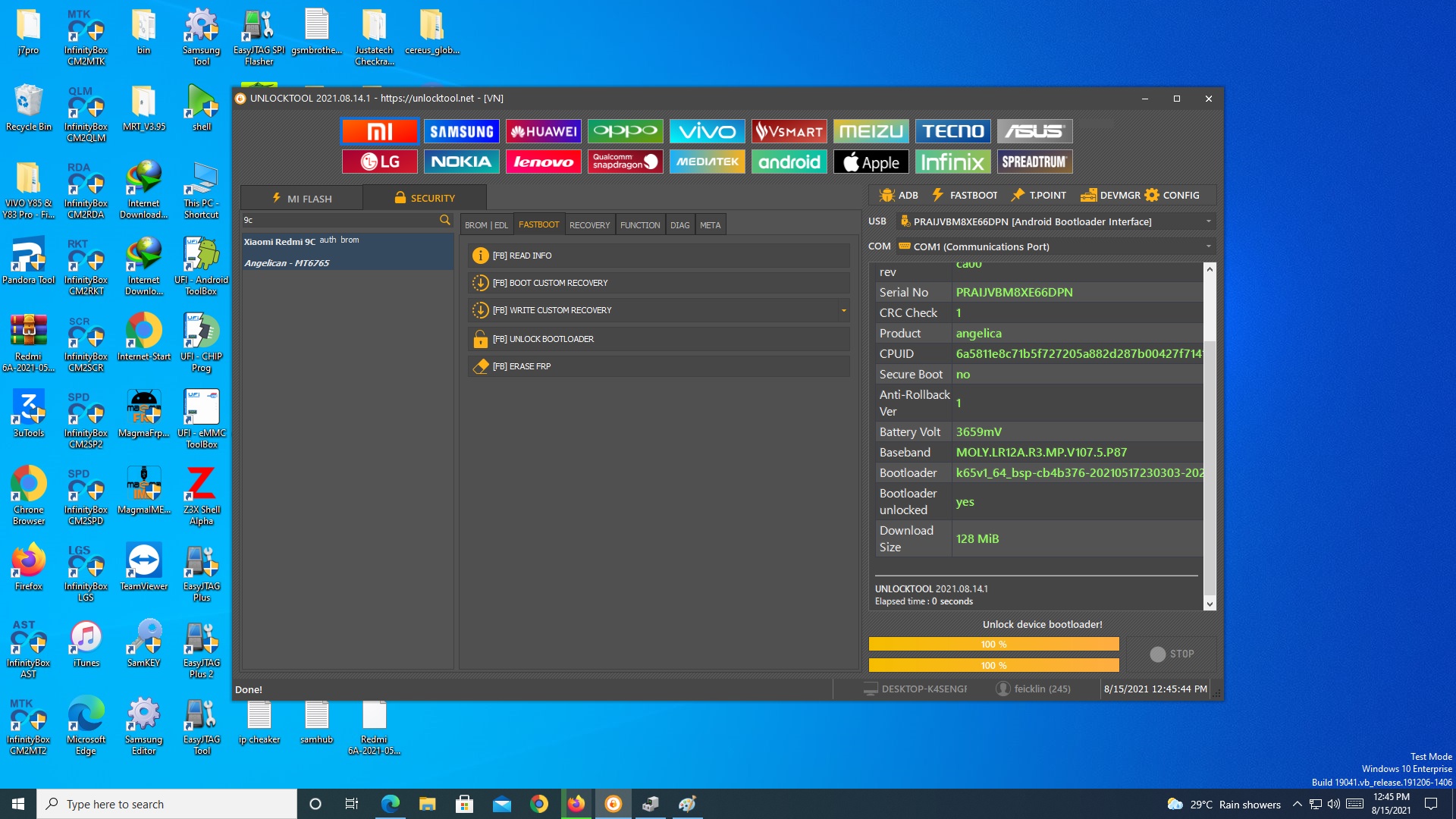Open the BROM | EDL tab

click(486, 225)
